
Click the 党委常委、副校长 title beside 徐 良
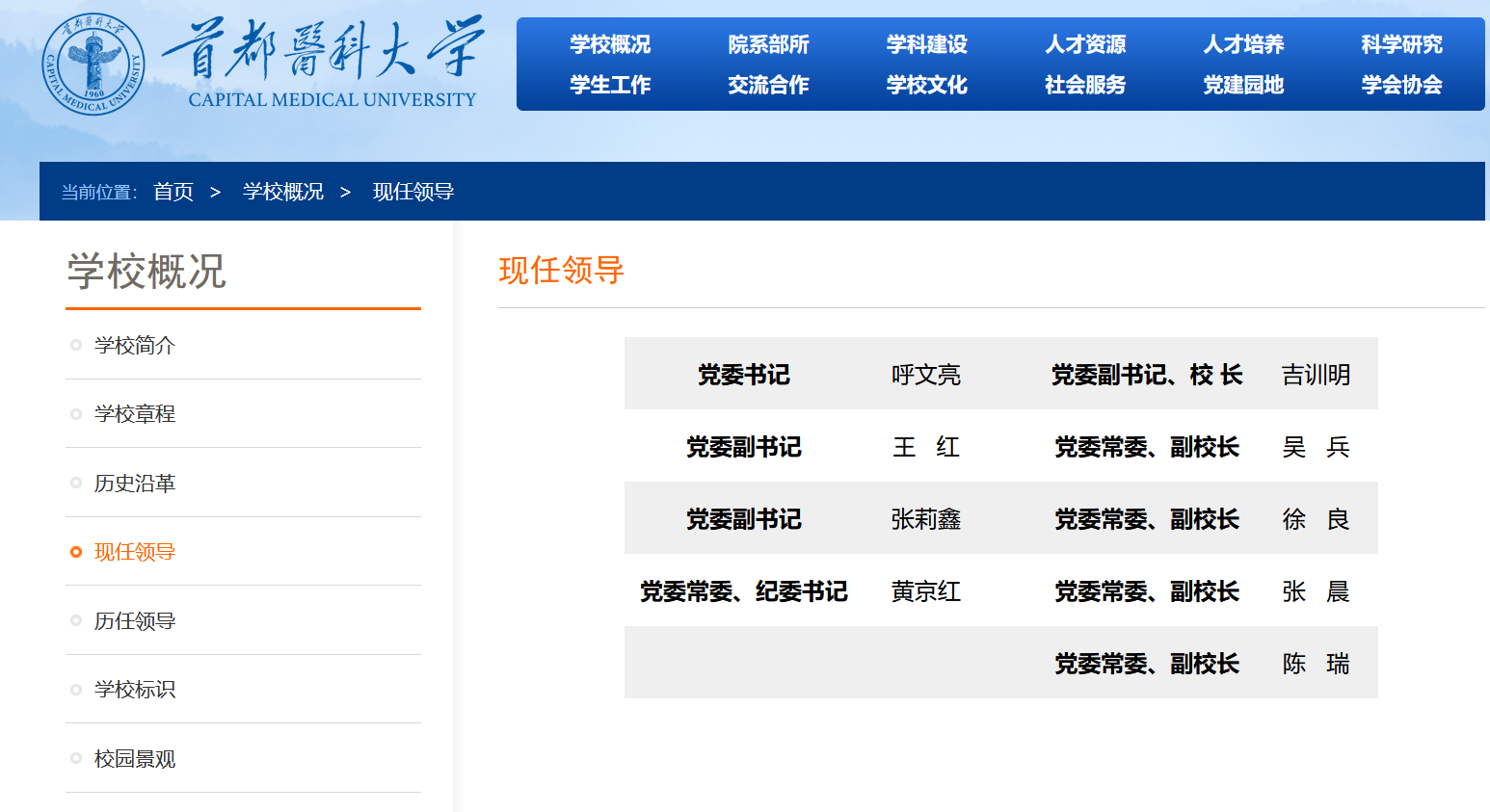(1147, 519)
